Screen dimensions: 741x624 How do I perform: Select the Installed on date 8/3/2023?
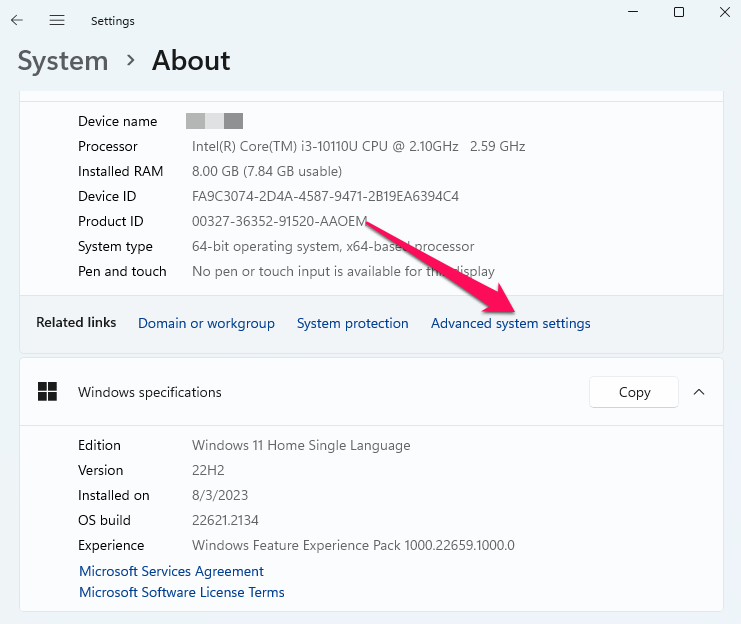[x=220, y=495]
